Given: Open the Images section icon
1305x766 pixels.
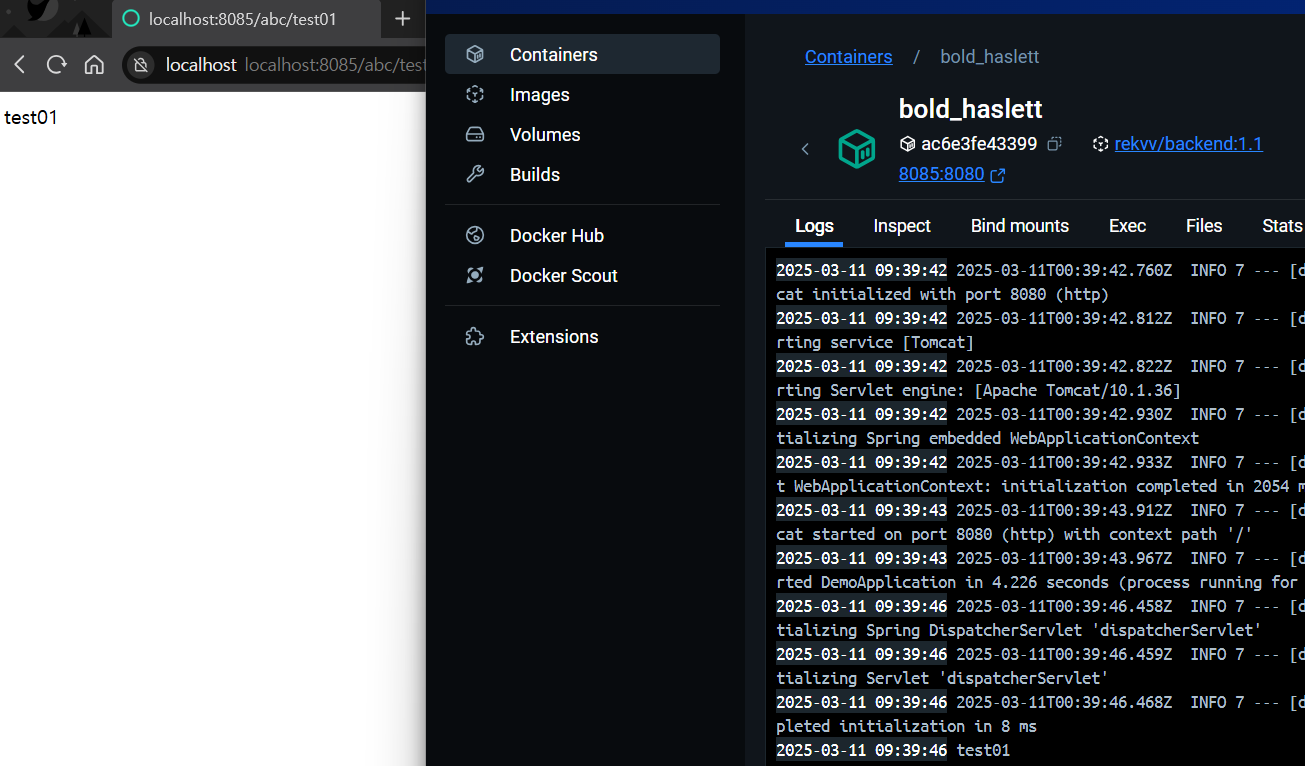Looking at the screenshot, I should point(475,94).
